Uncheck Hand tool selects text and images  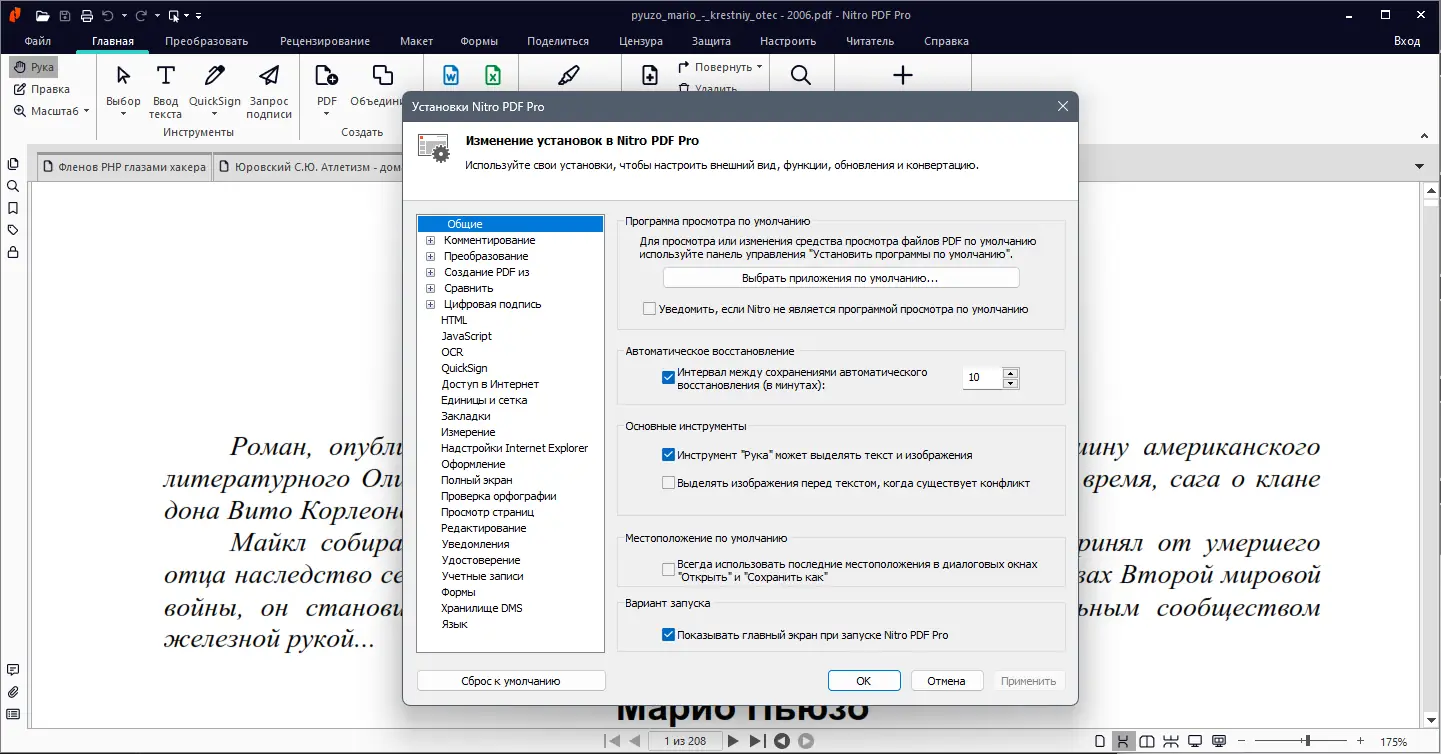coord(669,455)
